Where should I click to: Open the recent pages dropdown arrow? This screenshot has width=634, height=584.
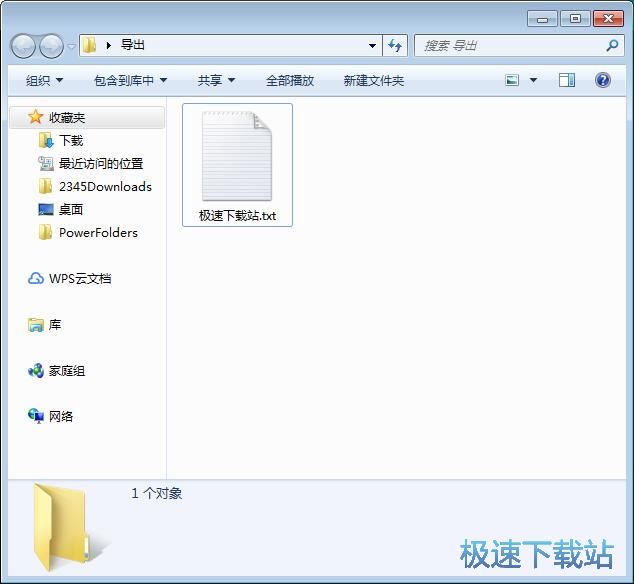tap(72, 46)
